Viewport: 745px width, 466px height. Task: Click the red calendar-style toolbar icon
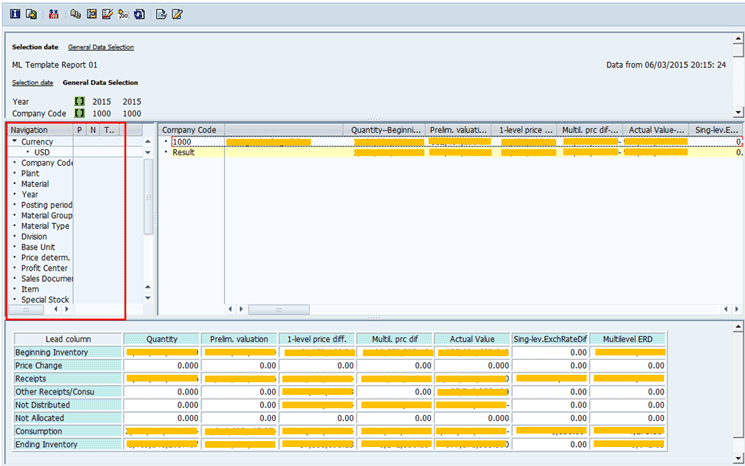54,14
